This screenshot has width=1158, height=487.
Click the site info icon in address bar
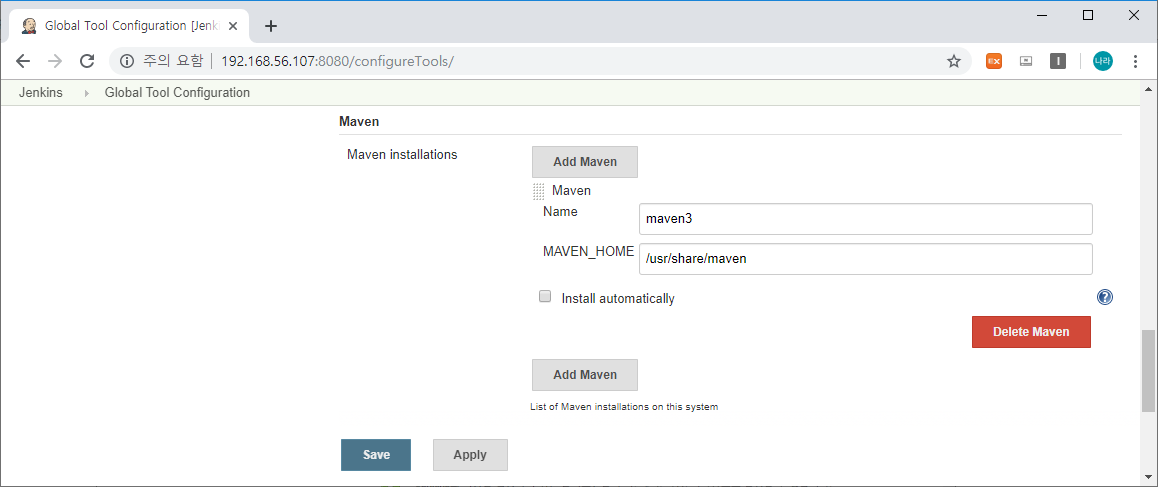coord(127,61)
